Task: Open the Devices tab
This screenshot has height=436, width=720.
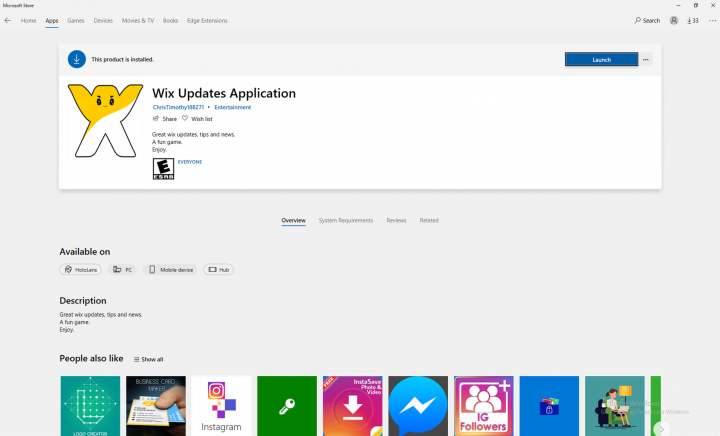Action: (x=103, y=21)
